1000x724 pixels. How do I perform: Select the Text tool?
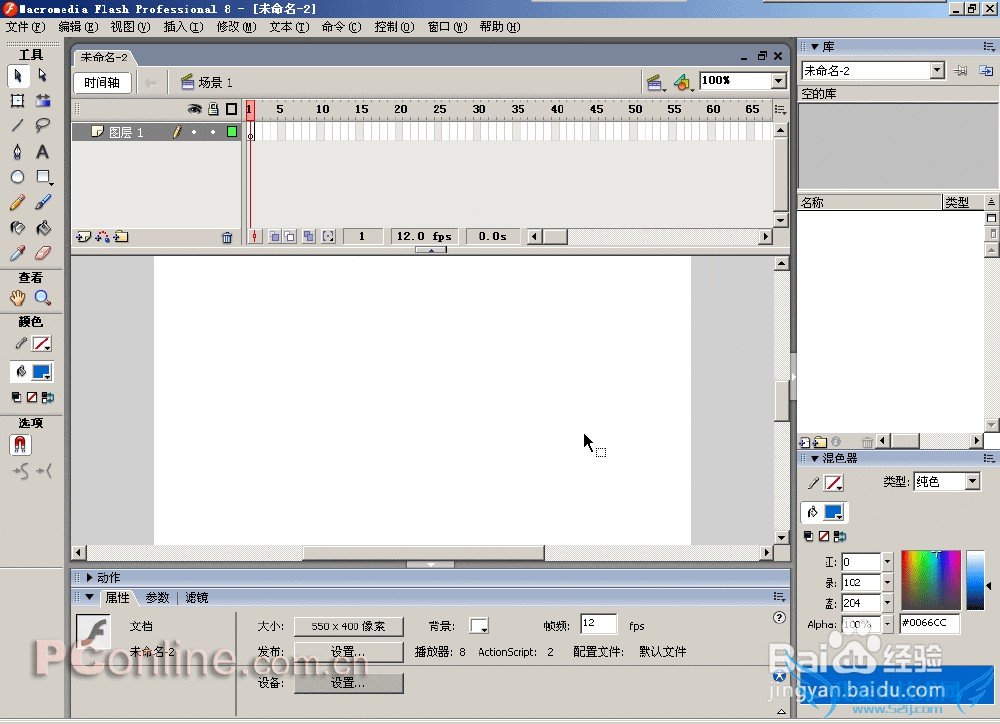tap(43, 152)
